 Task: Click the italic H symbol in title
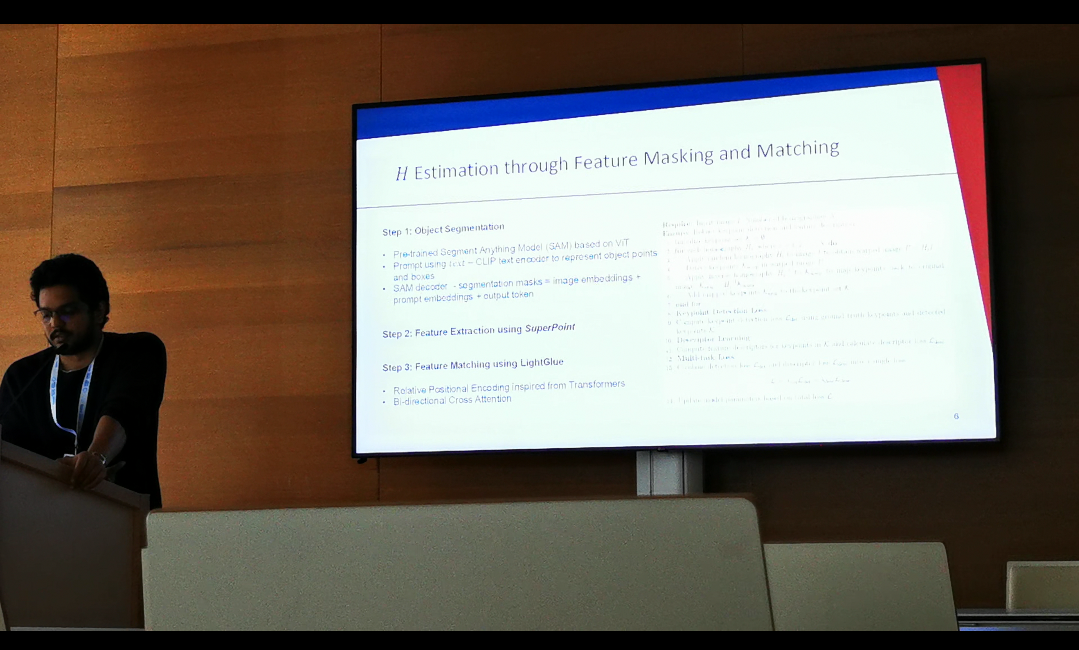401,173
